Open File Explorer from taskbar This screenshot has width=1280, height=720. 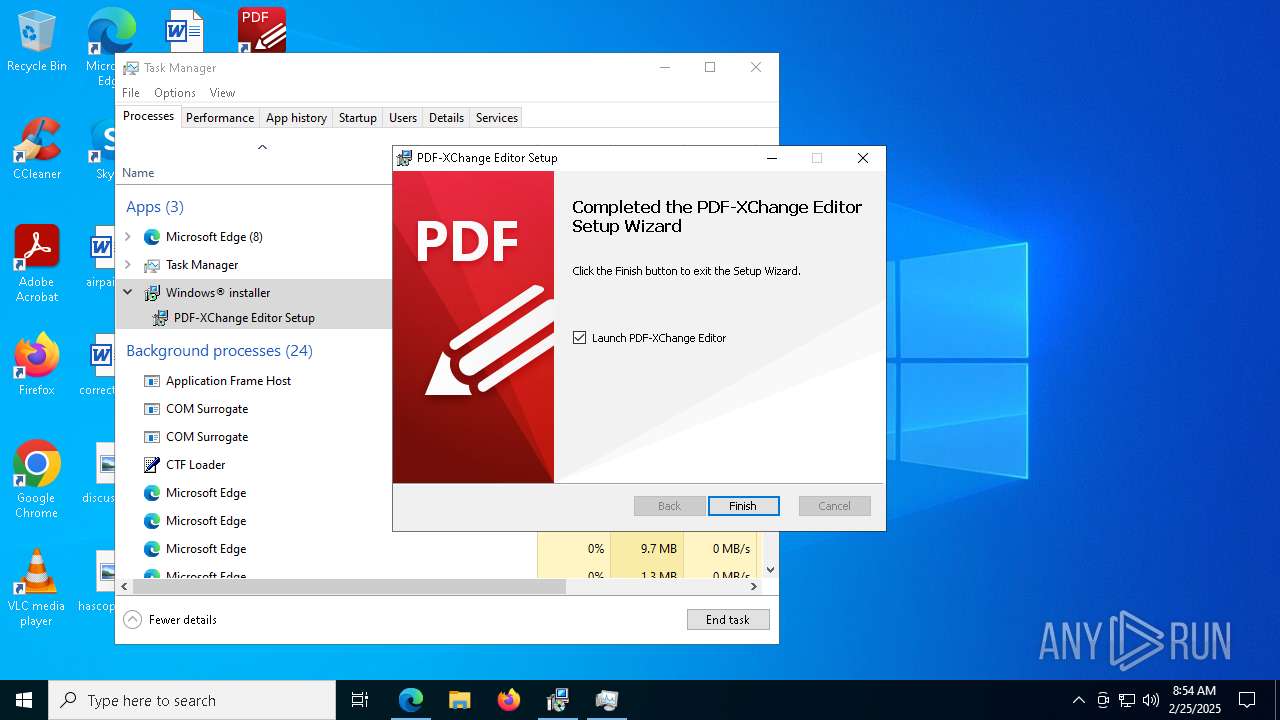459,700
